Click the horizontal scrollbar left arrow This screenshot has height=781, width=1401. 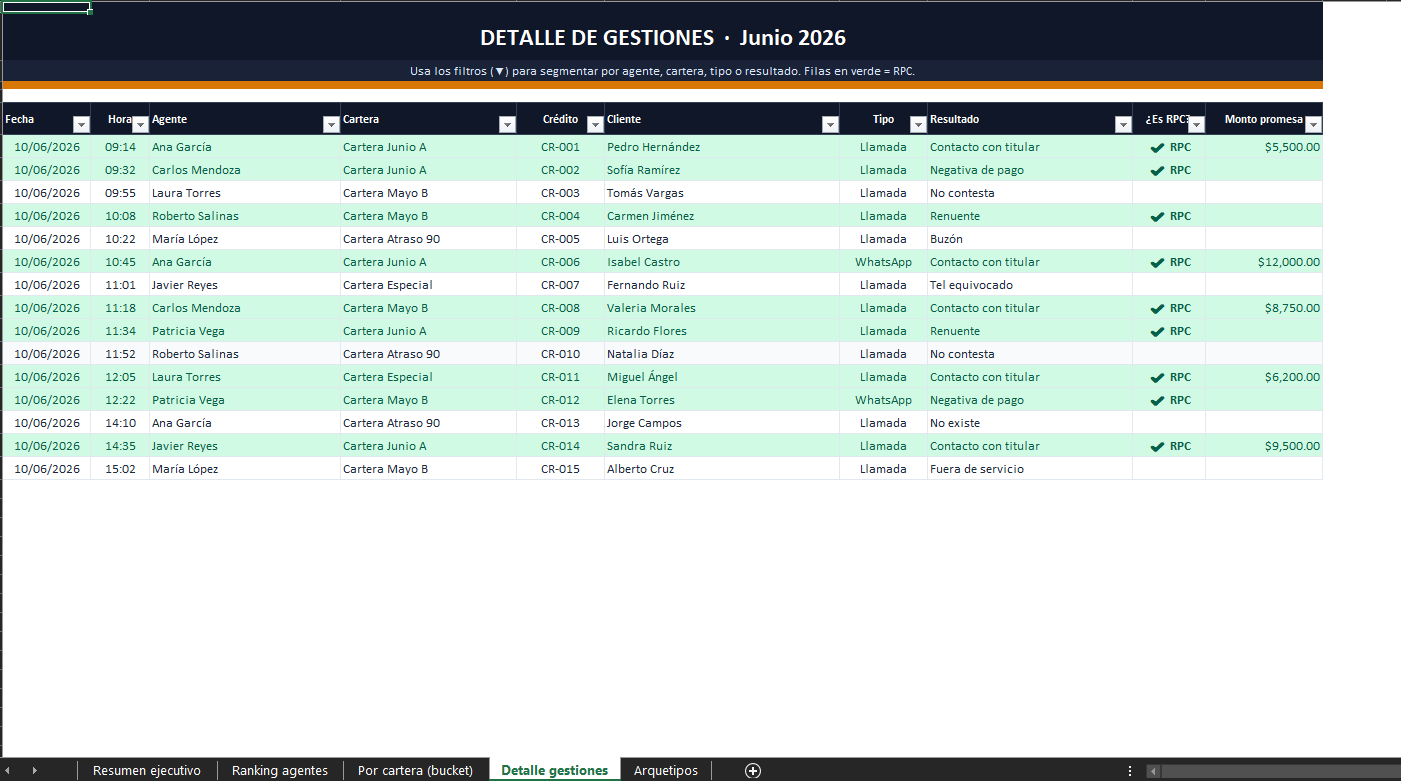1153,771
